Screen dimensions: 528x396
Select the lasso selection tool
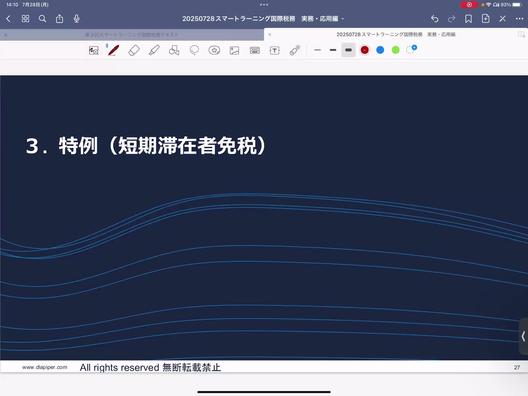194,51
